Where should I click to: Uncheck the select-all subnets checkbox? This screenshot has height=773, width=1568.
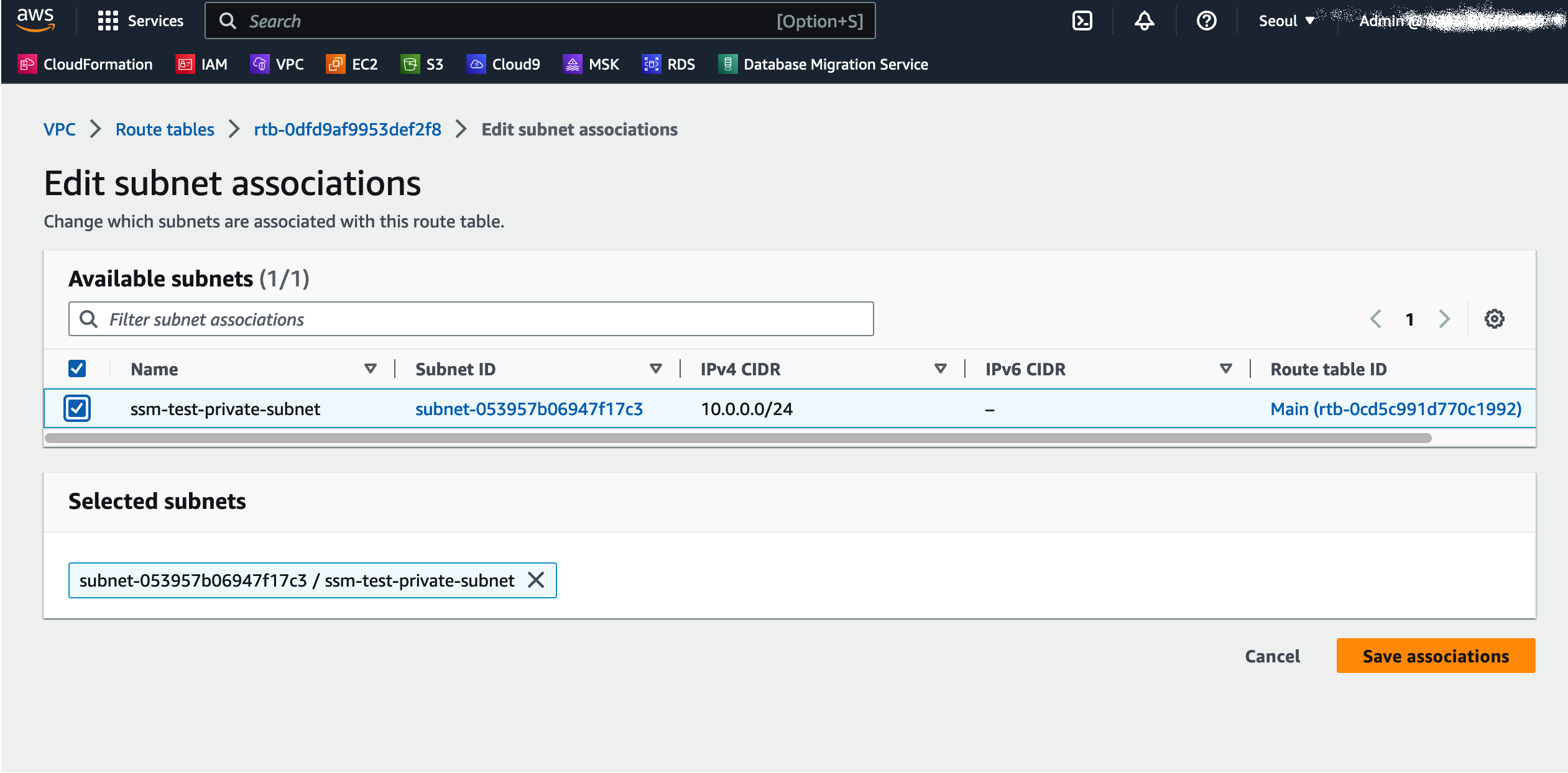77,368
